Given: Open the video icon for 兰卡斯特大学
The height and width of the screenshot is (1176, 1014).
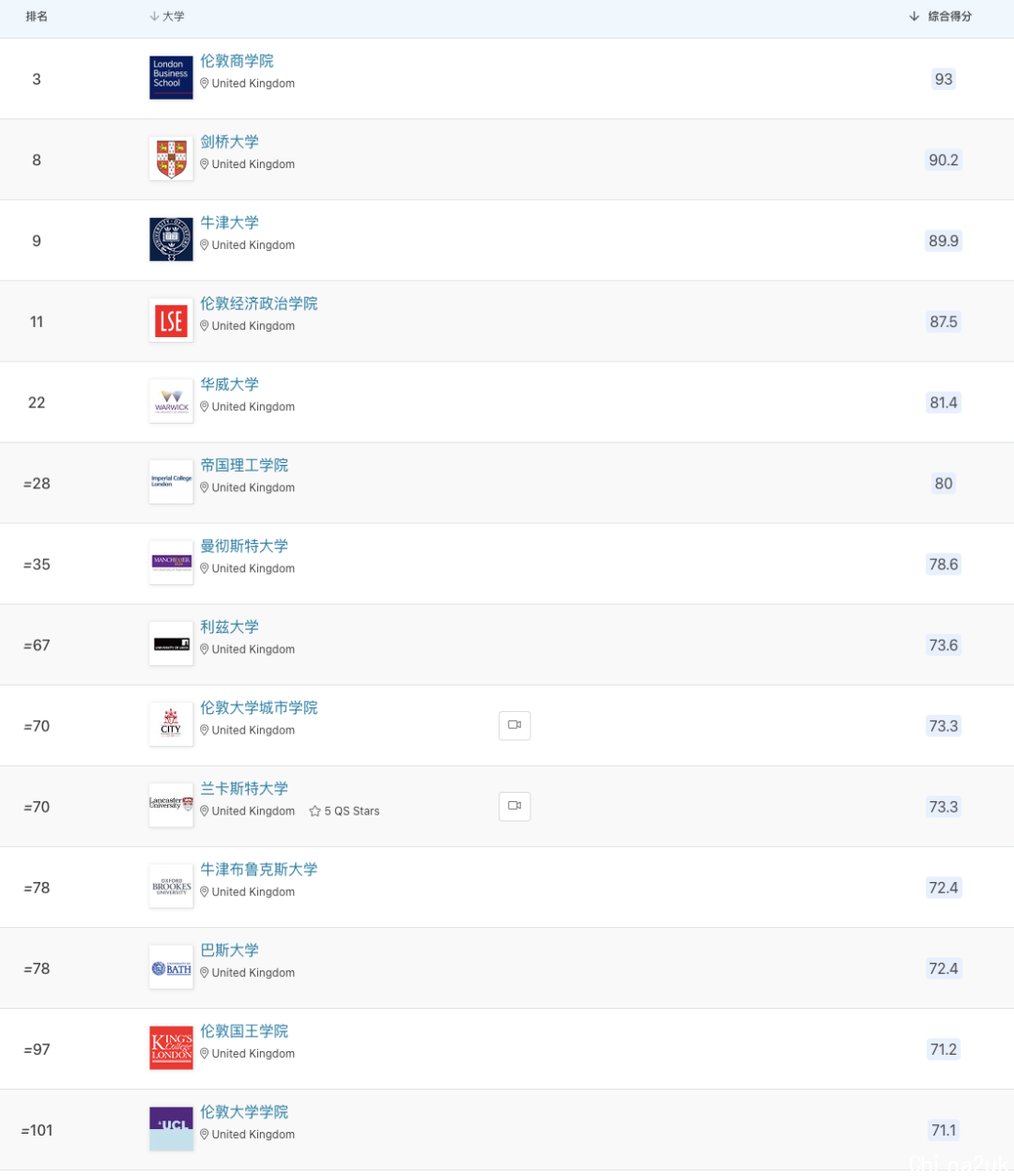Looking at the screenshot, I should click(515, 806).
